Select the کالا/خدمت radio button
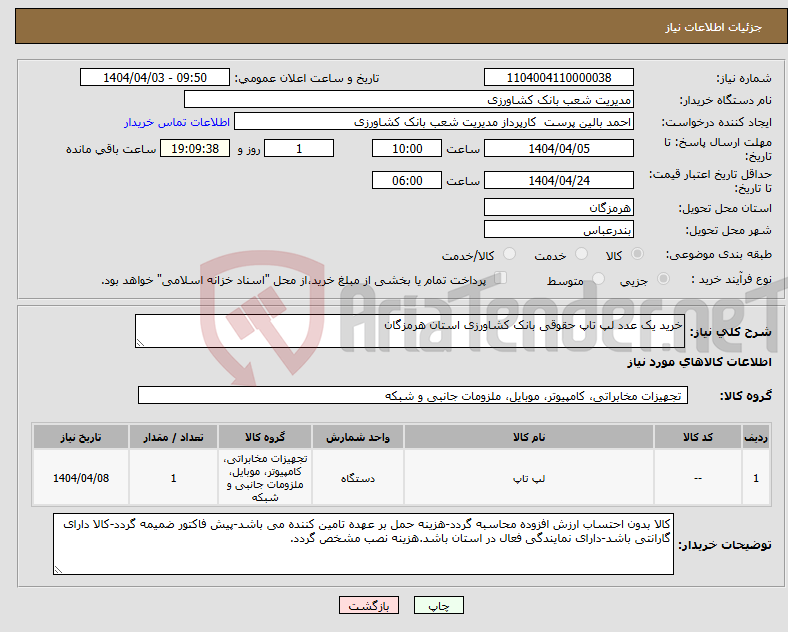This screenshot has height=632, width=788. (509, 254)
